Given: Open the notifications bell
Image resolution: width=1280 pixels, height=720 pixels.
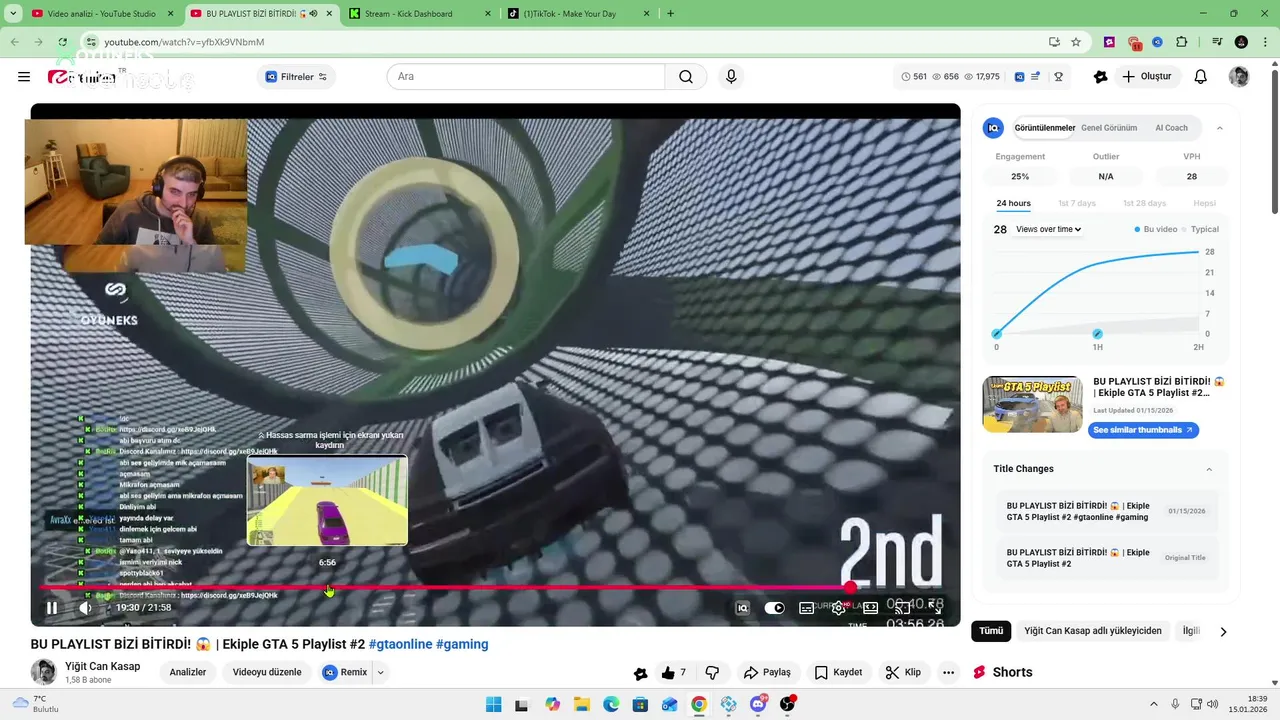Looking at the screenshot, I should click(x=1201, y=77).
